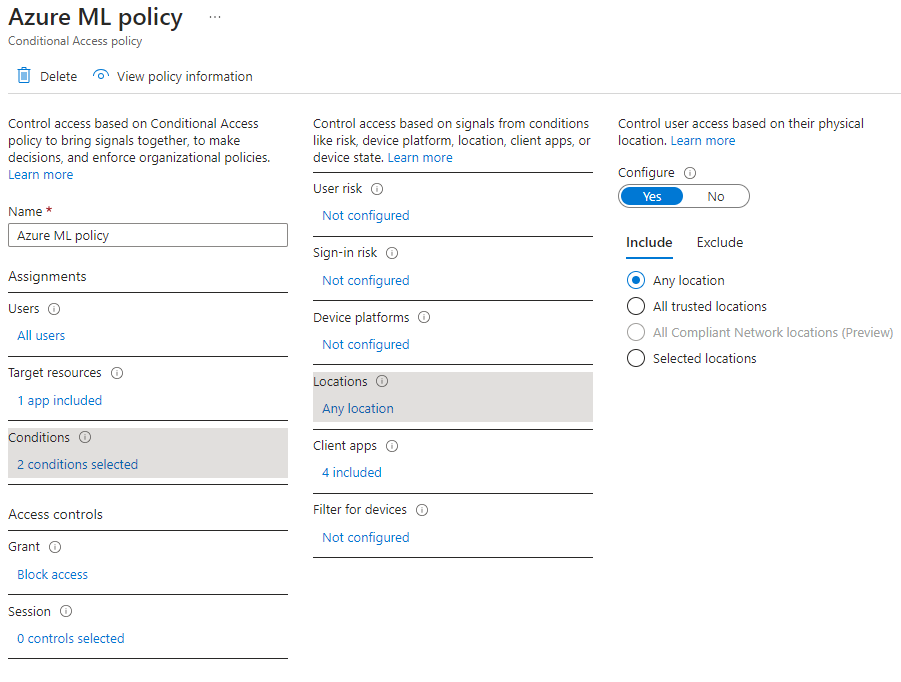
Task: Switch to the Include tab
Action: point(649,243)
